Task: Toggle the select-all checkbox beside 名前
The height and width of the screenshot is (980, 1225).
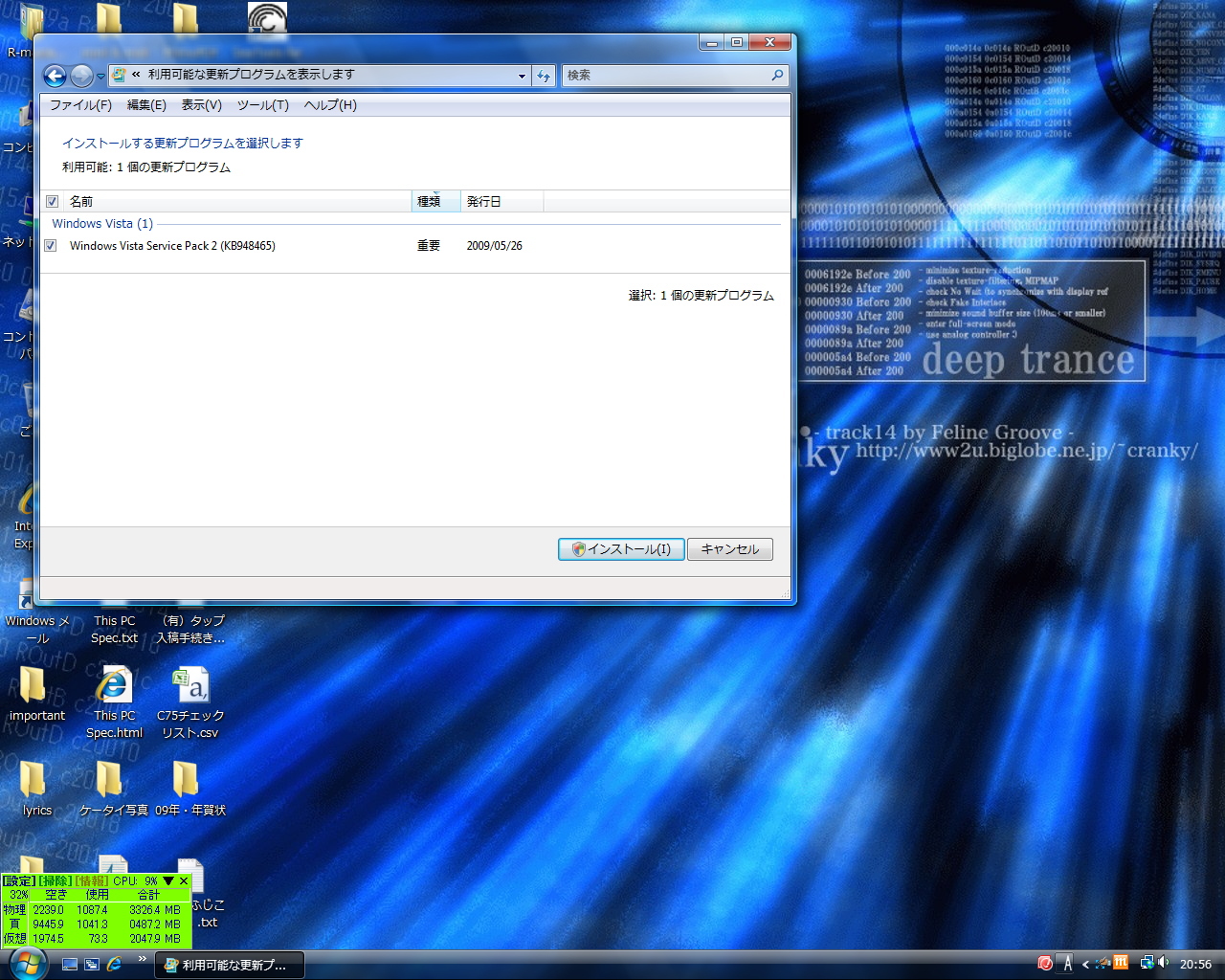Action: tap(53, 201)
